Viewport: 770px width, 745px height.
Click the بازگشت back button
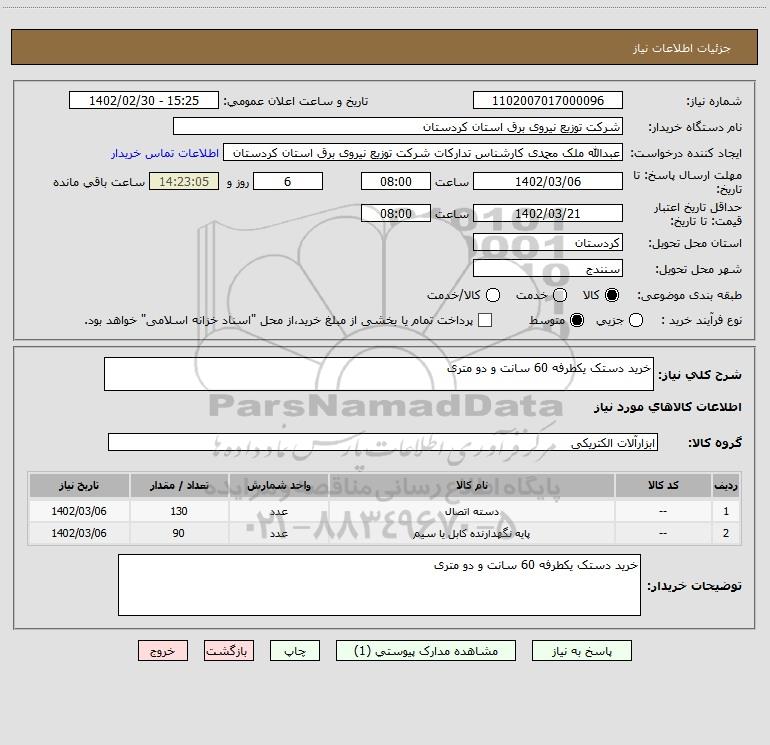[x=229, y=651]
